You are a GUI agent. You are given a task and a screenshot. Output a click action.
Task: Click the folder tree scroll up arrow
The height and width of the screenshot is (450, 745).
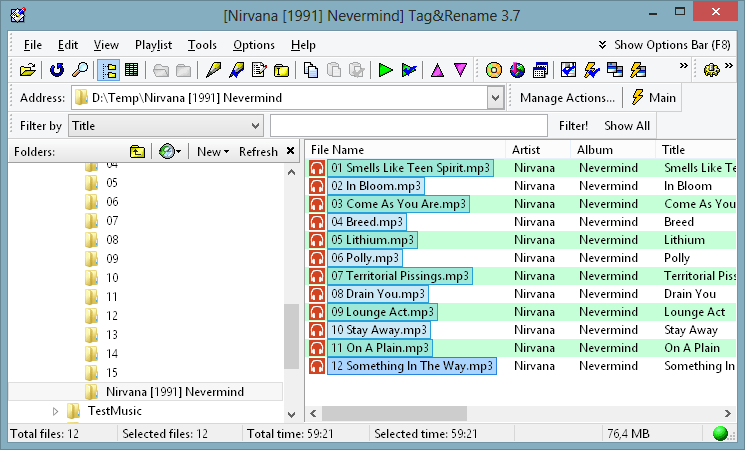click(291, 172)
